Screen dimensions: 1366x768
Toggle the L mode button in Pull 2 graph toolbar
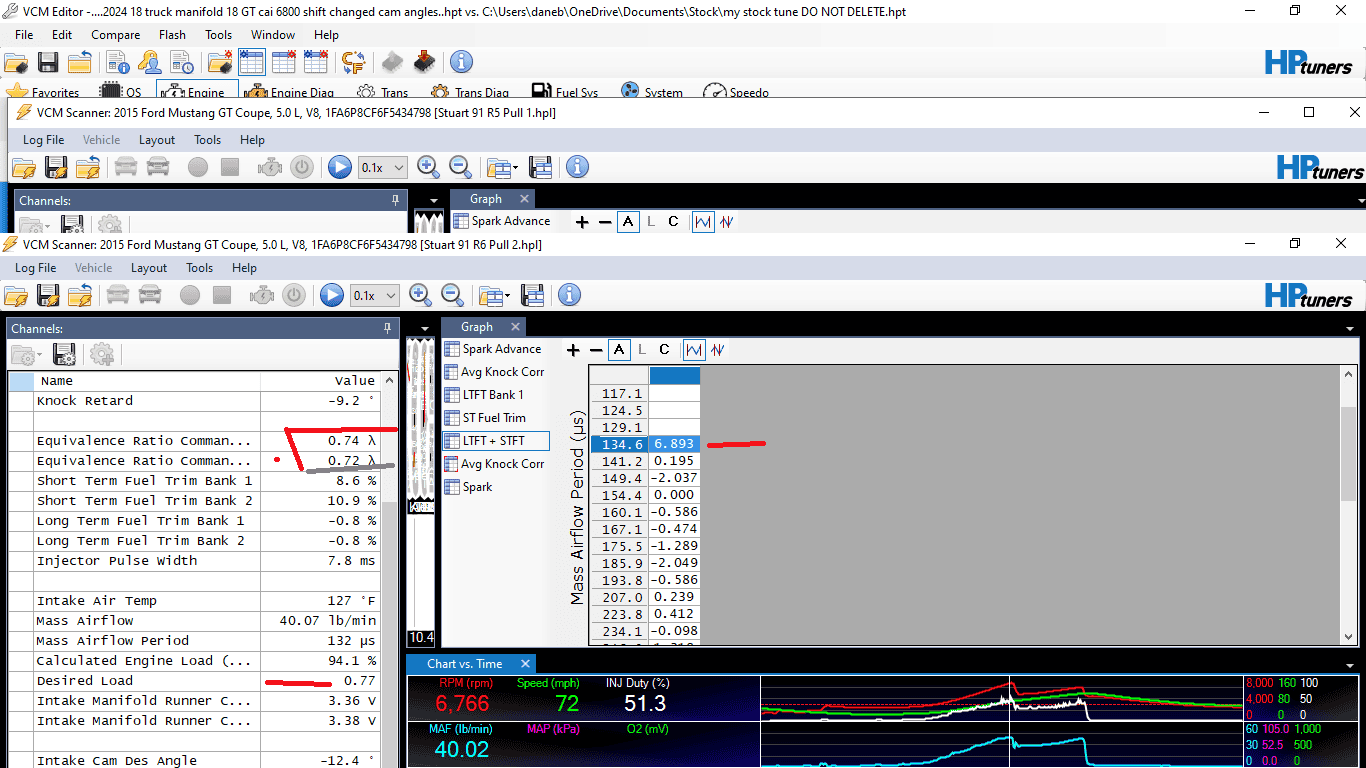pos(642,350)
